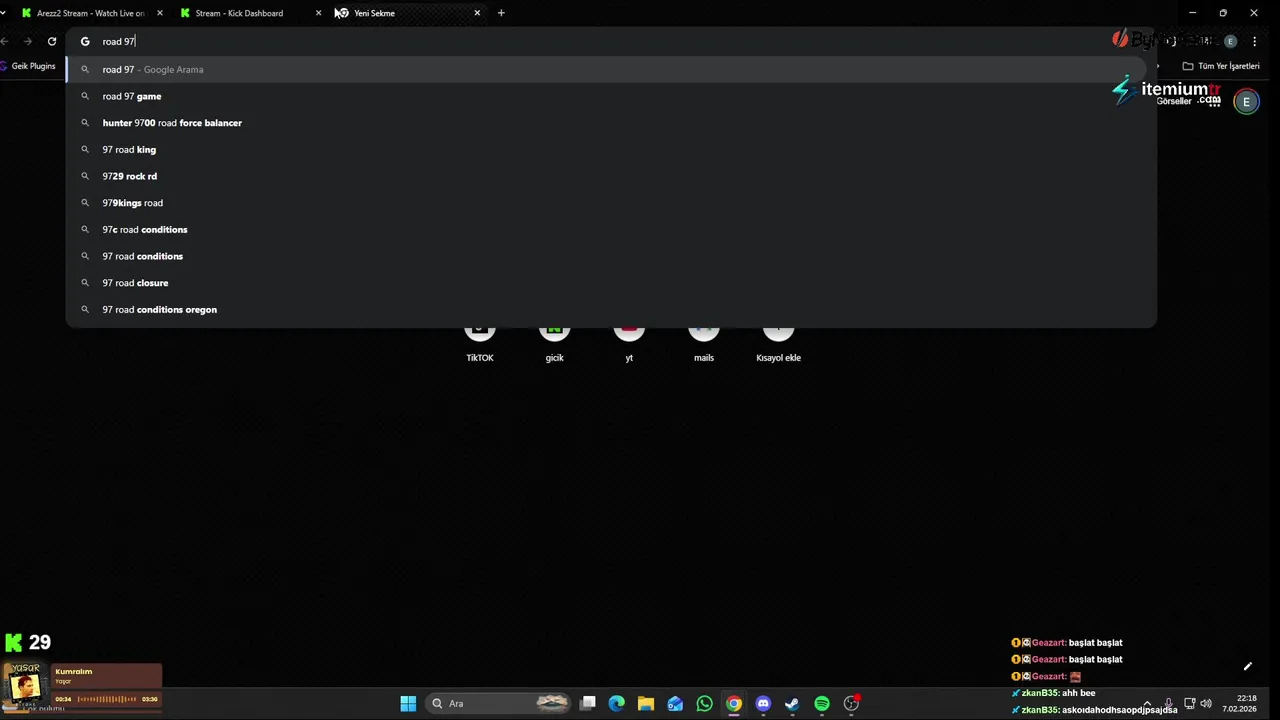Open the Tüm Yer İşaretleri folder
The height and width of the screenshot is (720, 1280).
tap(1221, 66)
